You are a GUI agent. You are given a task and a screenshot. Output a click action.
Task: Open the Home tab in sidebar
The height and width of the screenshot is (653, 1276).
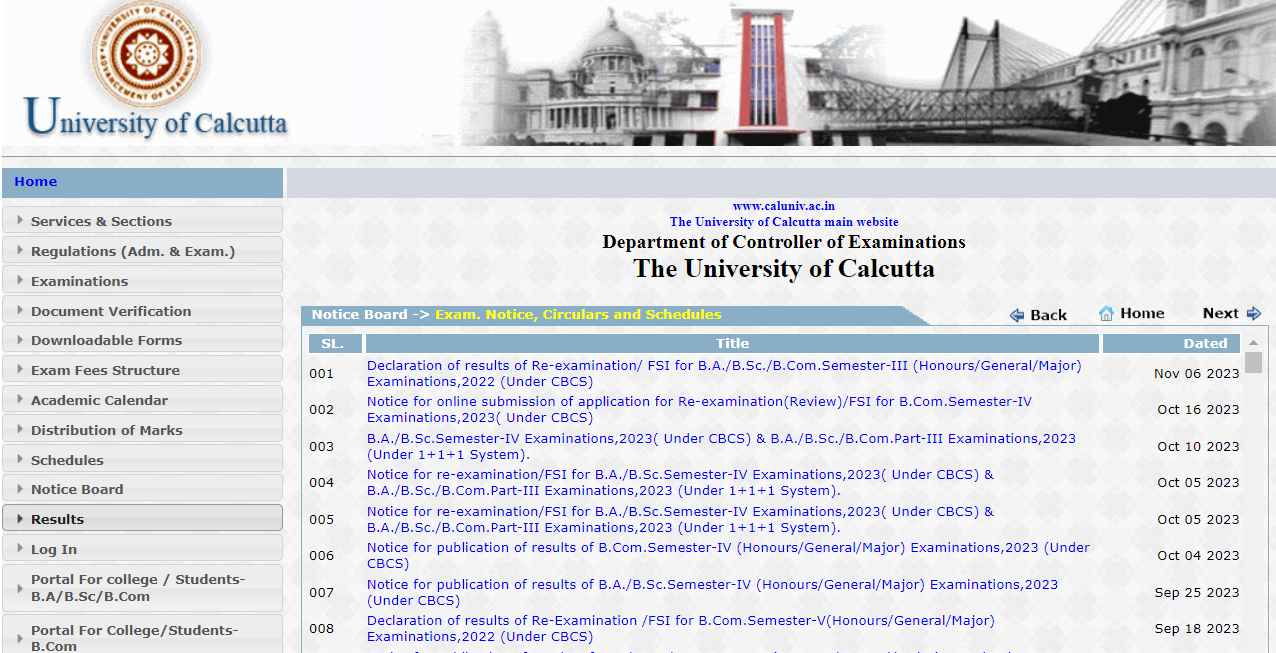point(143,182)
